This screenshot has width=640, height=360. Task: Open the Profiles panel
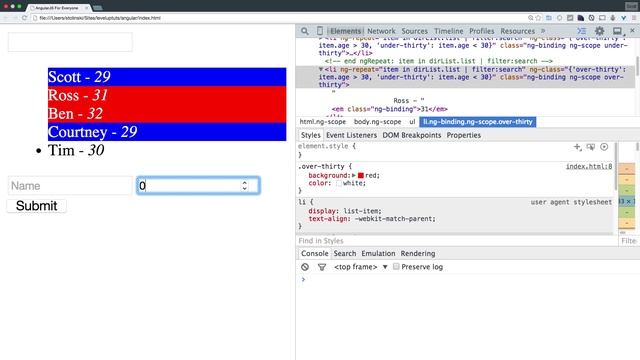click(482, 31)
